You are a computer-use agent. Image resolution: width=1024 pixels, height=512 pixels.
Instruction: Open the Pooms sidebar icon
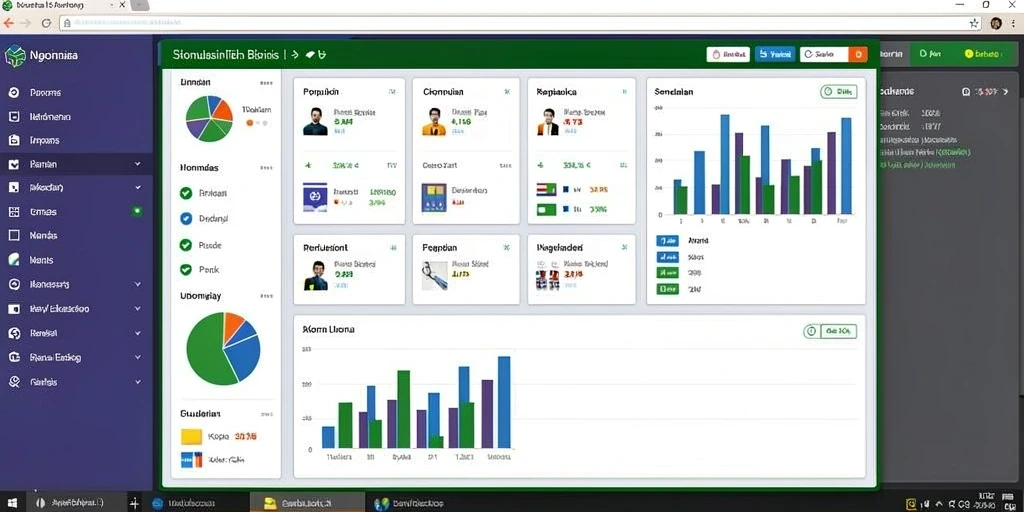click(14, 93)
